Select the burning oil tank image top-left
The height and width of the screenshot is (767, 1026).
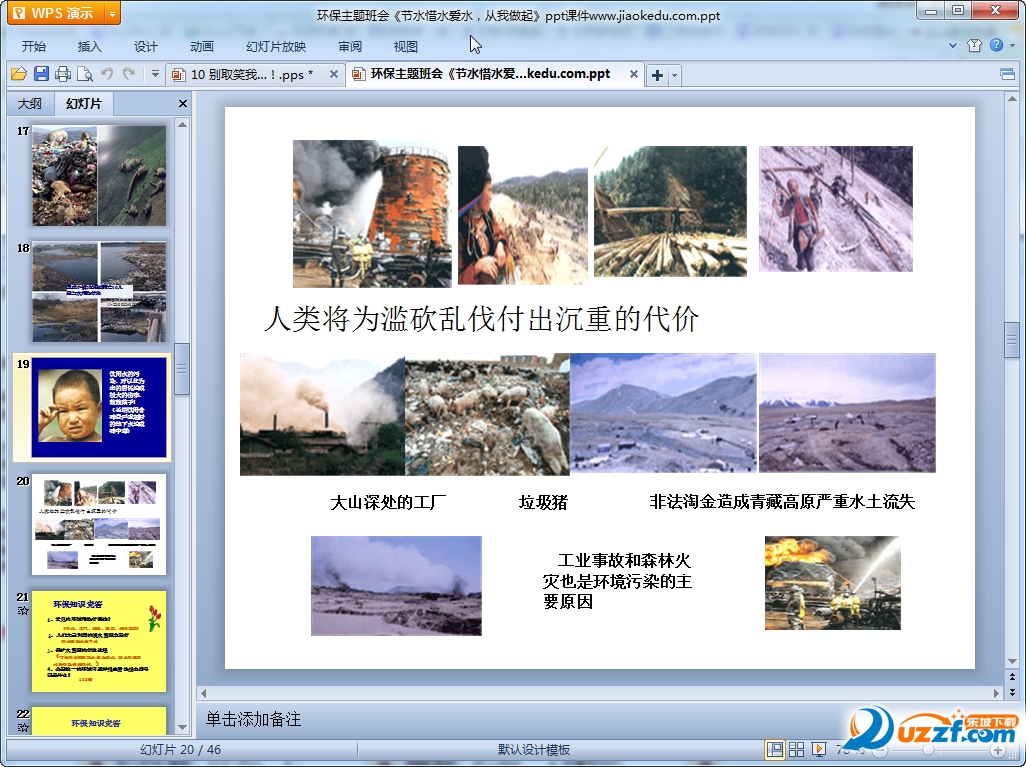pyautogui.click(x=372, y=213)
